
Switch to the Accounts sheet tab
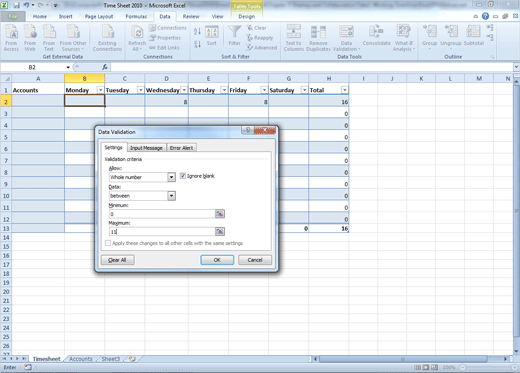coord(81,359)
